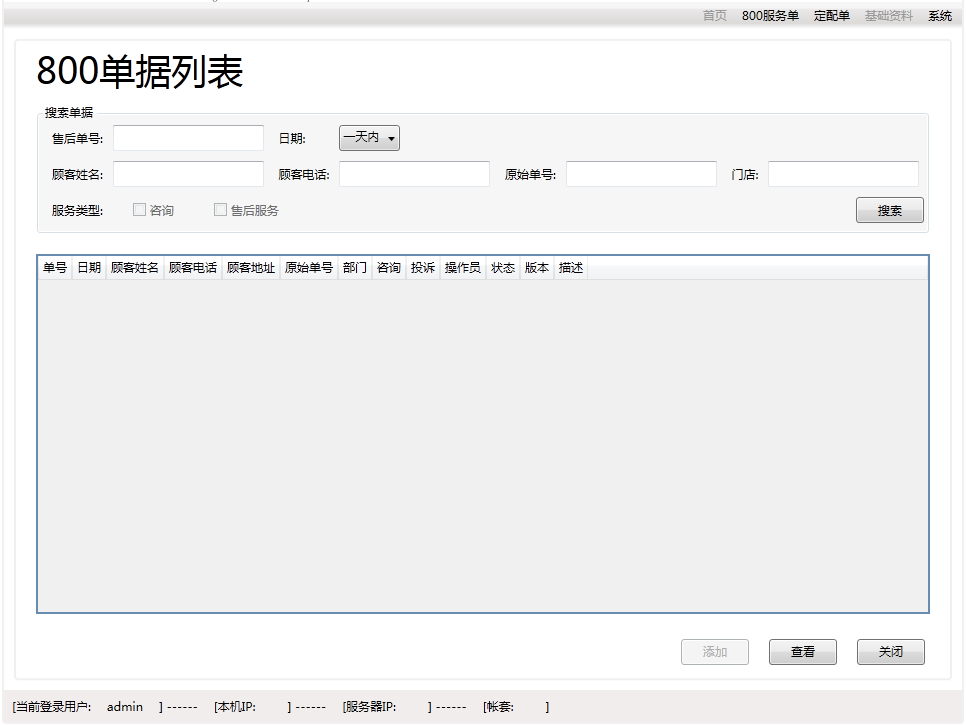Screen dimensions: 966x726
Task: Click the 咨询 column header in table
Action: click(x=389, y=267)
